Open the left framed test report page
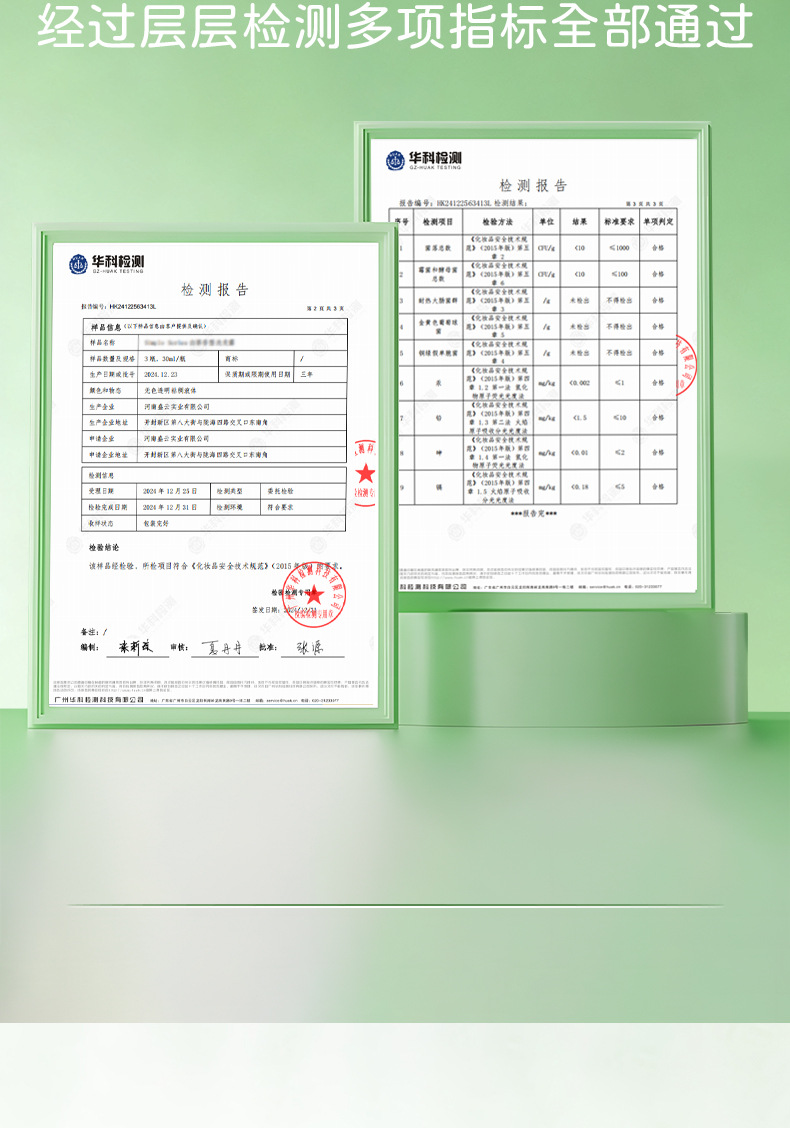 tap(214, 476)
